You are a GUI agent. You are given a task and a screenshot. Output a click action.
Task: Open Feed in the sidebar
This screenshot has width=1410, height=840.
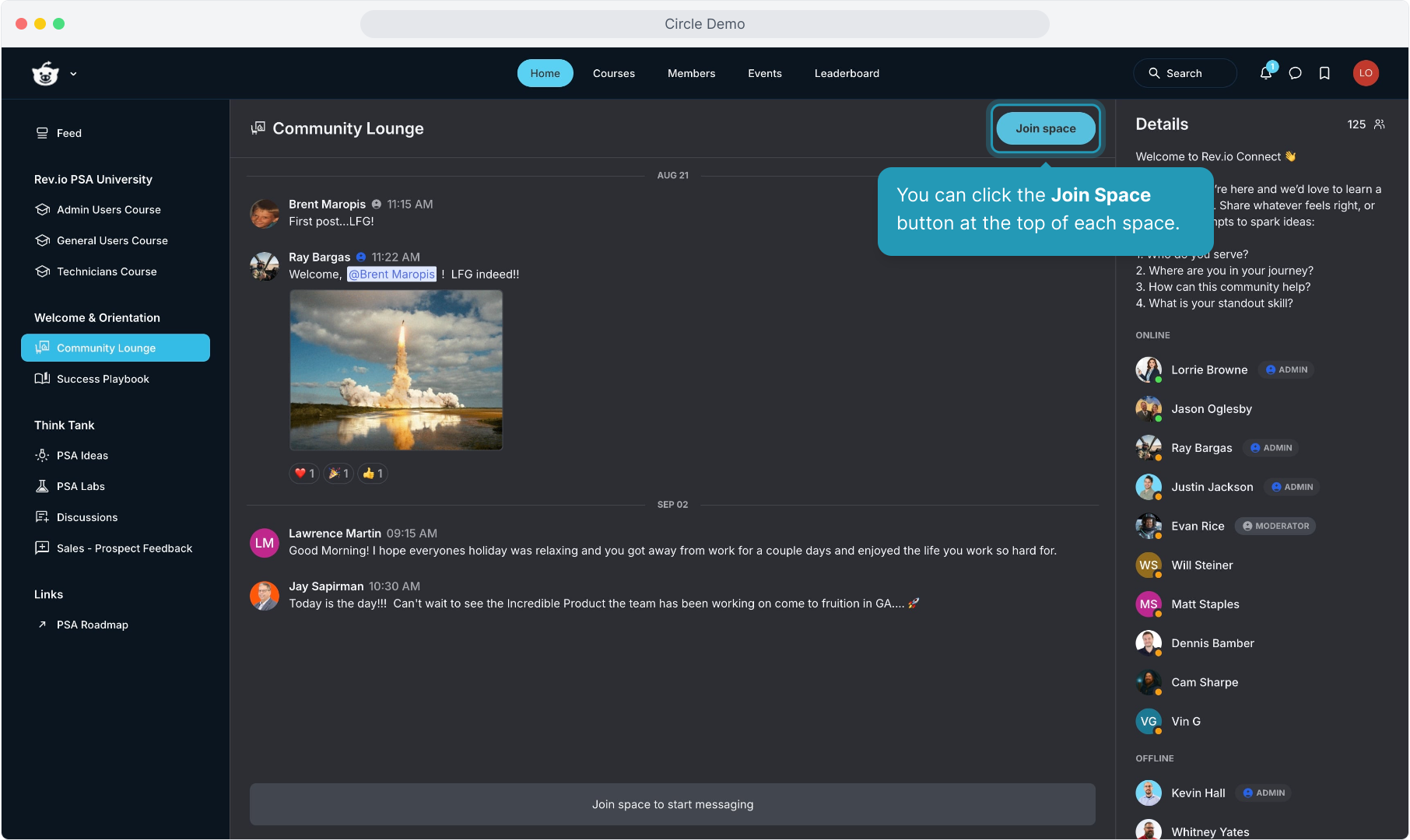click(115, 133)
